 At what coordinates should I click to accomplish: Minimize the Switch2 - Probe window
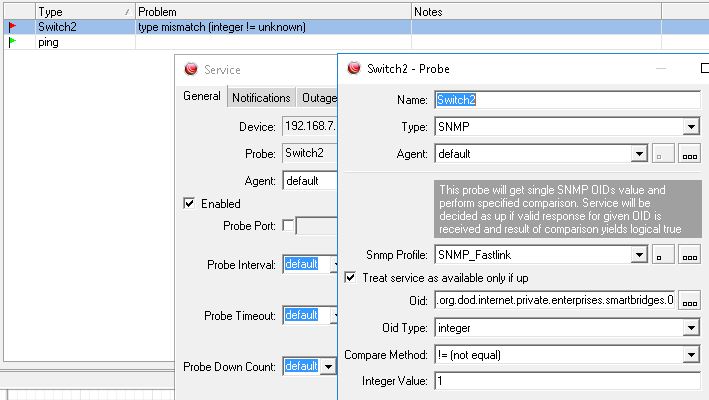pyautogui.click(x=661, y=69)
